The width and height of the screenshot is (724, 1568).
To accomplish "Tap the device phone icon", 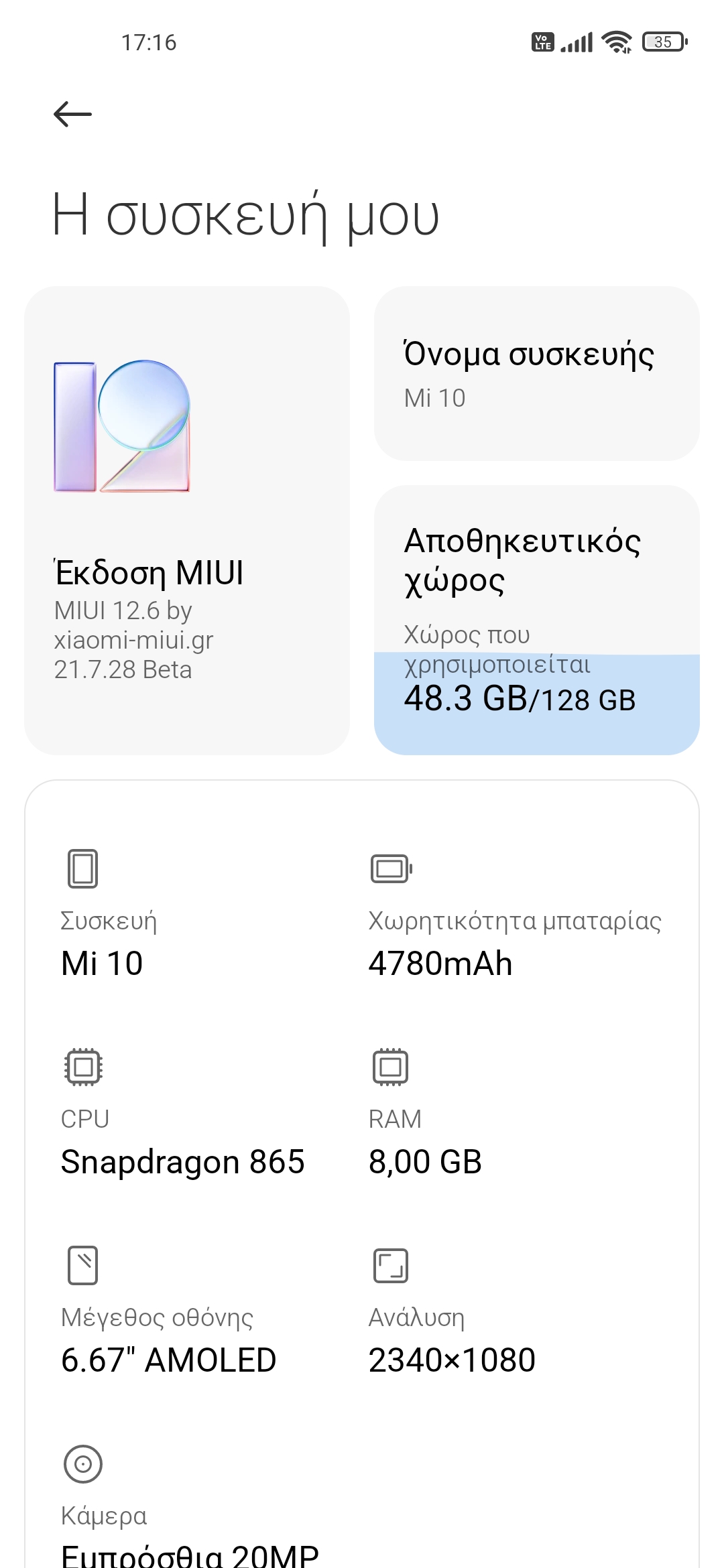I will (82, 868).
